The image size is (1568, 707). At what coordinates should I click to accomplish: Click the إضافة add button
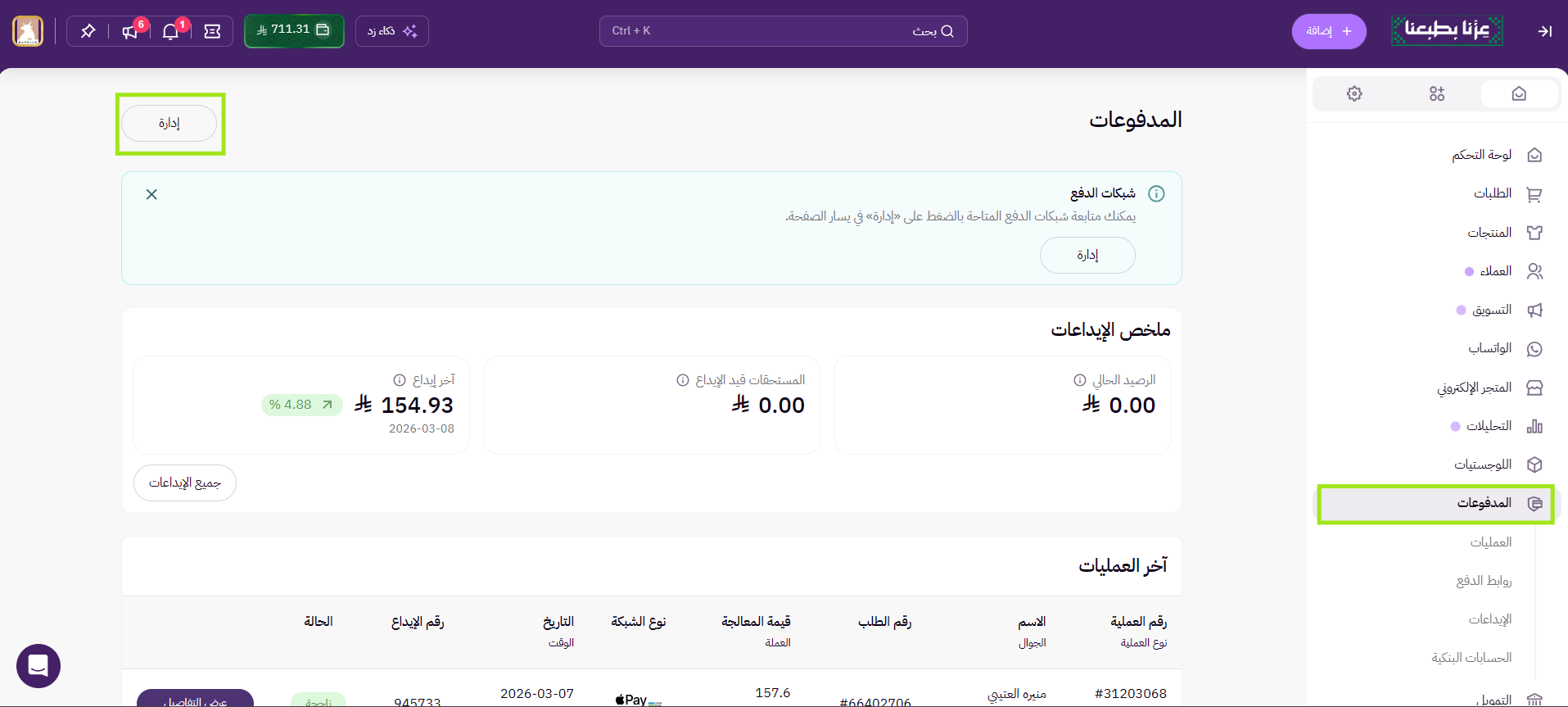click(x=1329, y=31)
